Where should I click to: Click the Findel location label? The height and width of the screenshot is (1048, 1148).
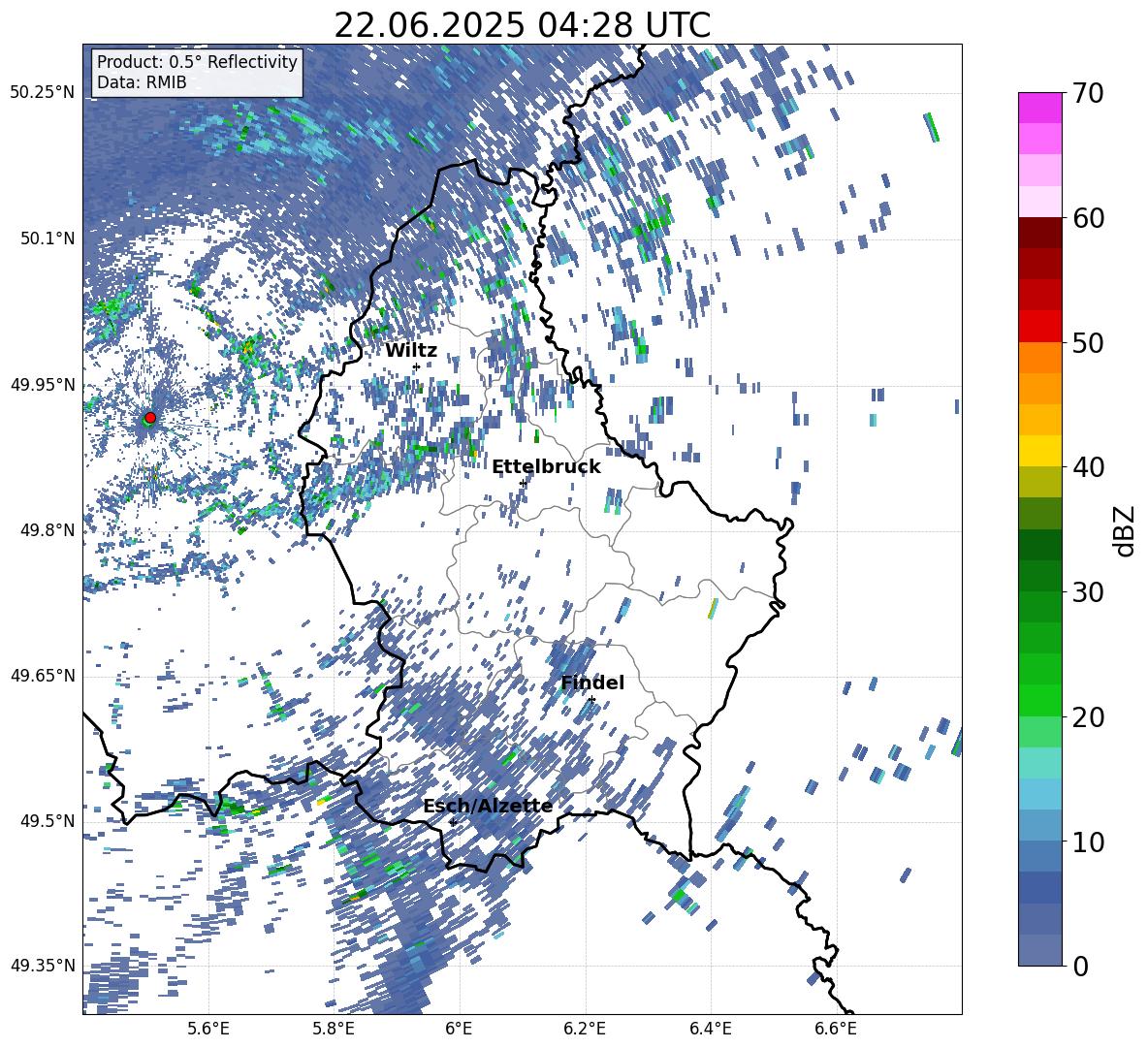point(592,683)
